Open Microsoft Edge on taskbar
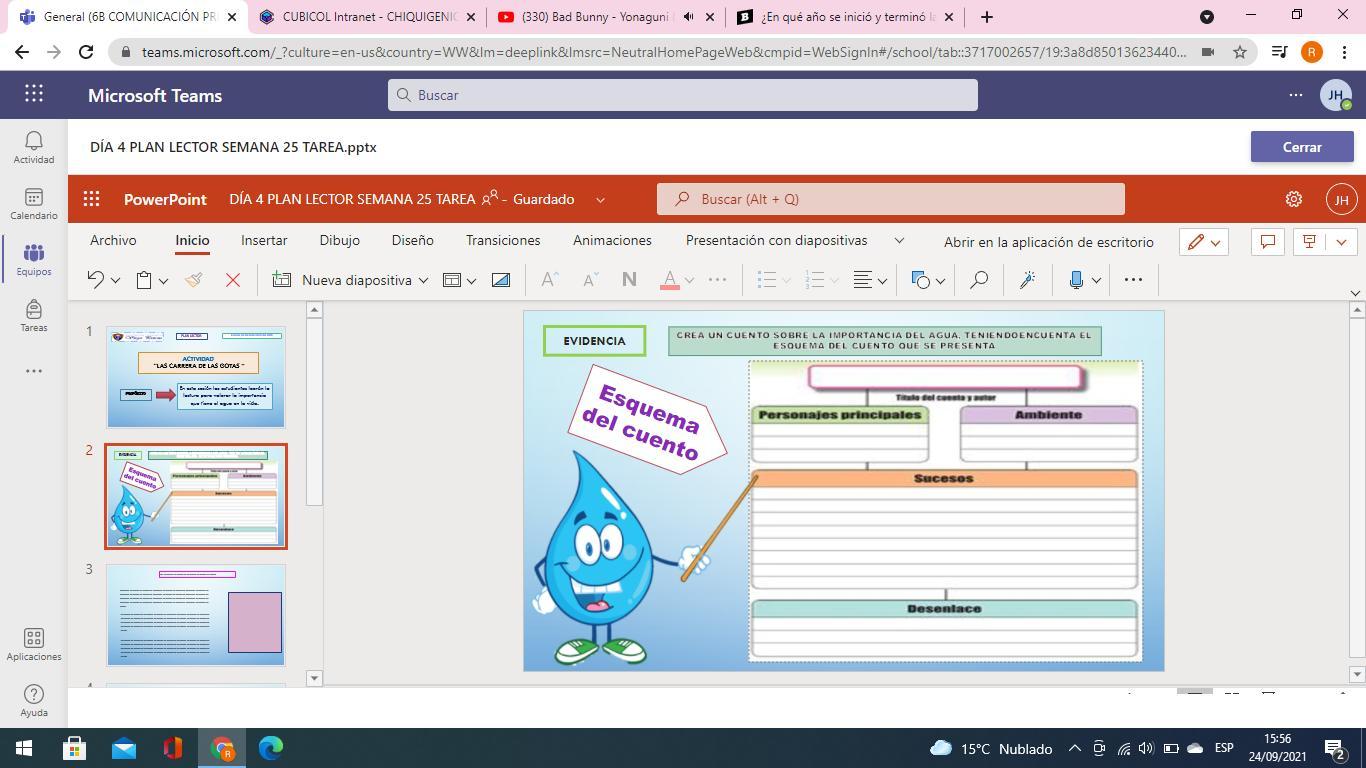The width and height of the screenshot is (1366, 768). tap(271, 748)
